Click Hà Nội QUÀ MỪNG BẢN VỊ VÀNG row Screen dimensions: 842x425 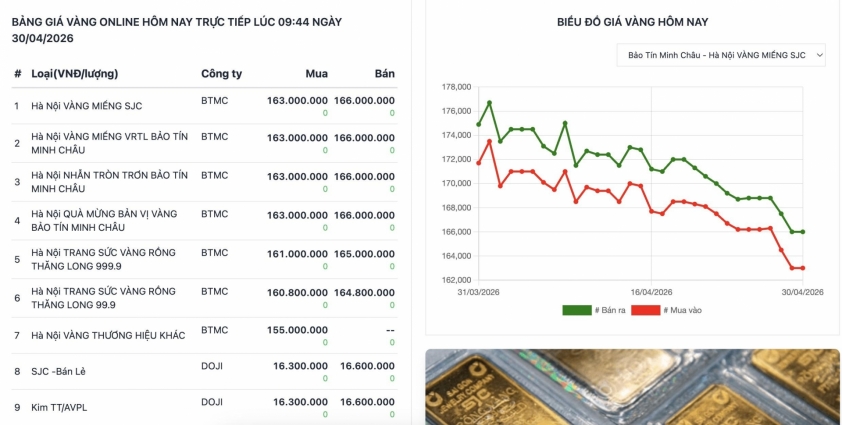[104, 220]
